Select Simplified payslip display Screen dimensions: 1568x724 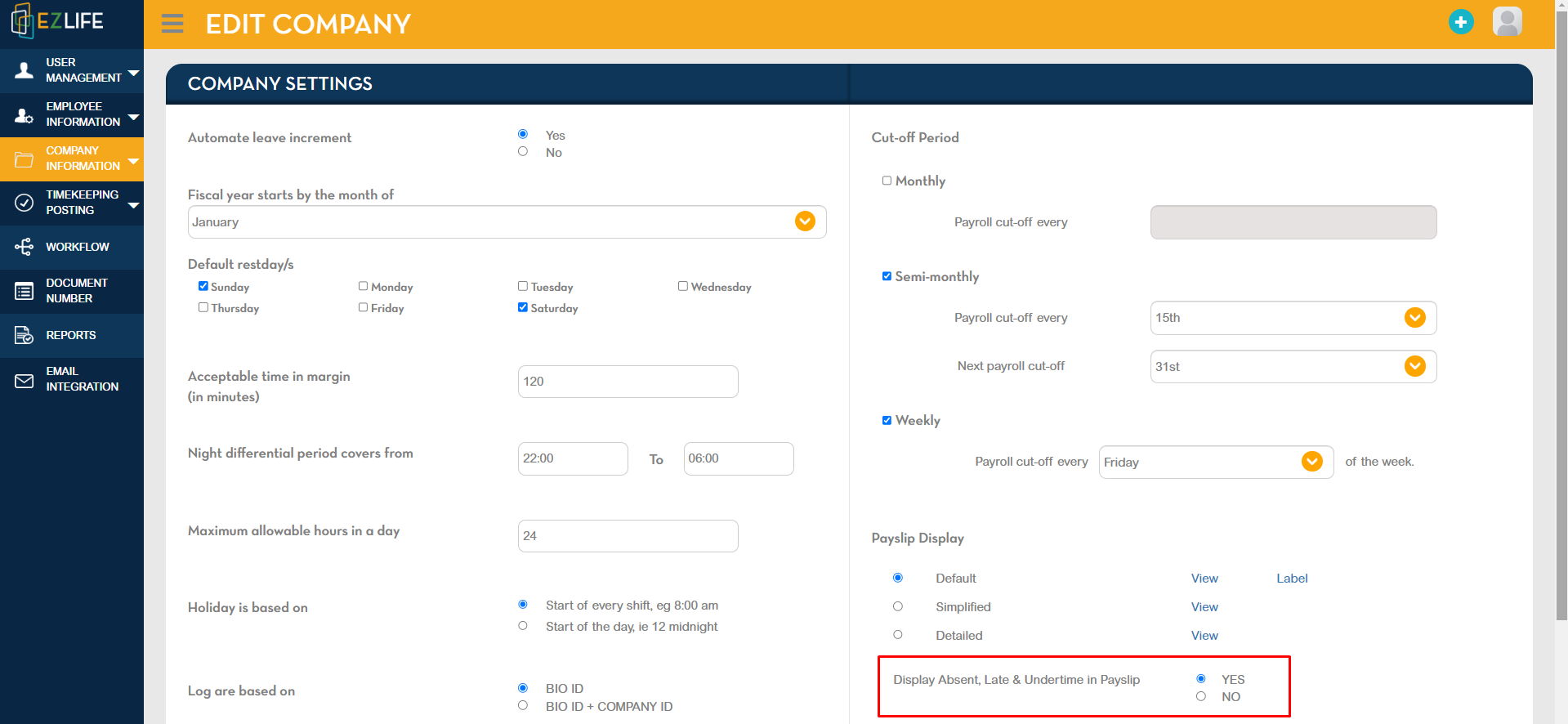[x=898, y=606]
